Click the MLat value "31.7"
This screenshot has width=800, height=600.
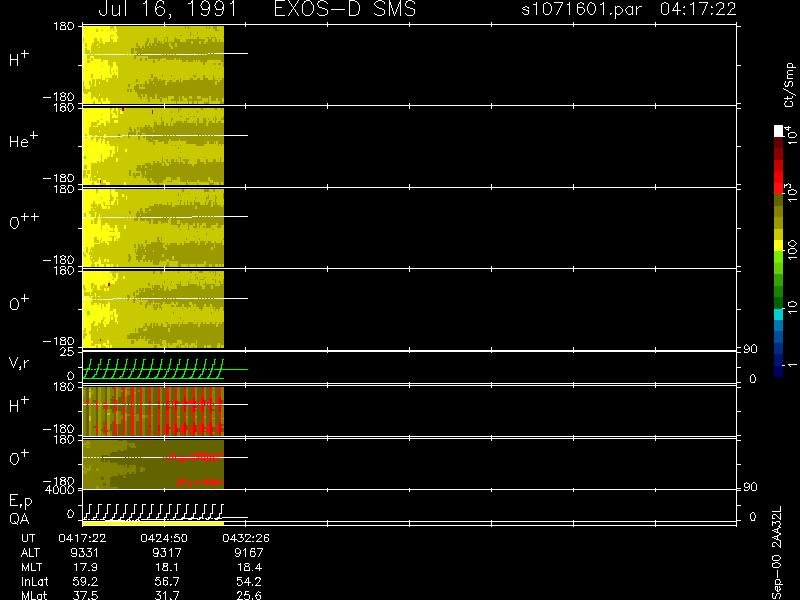167,595
